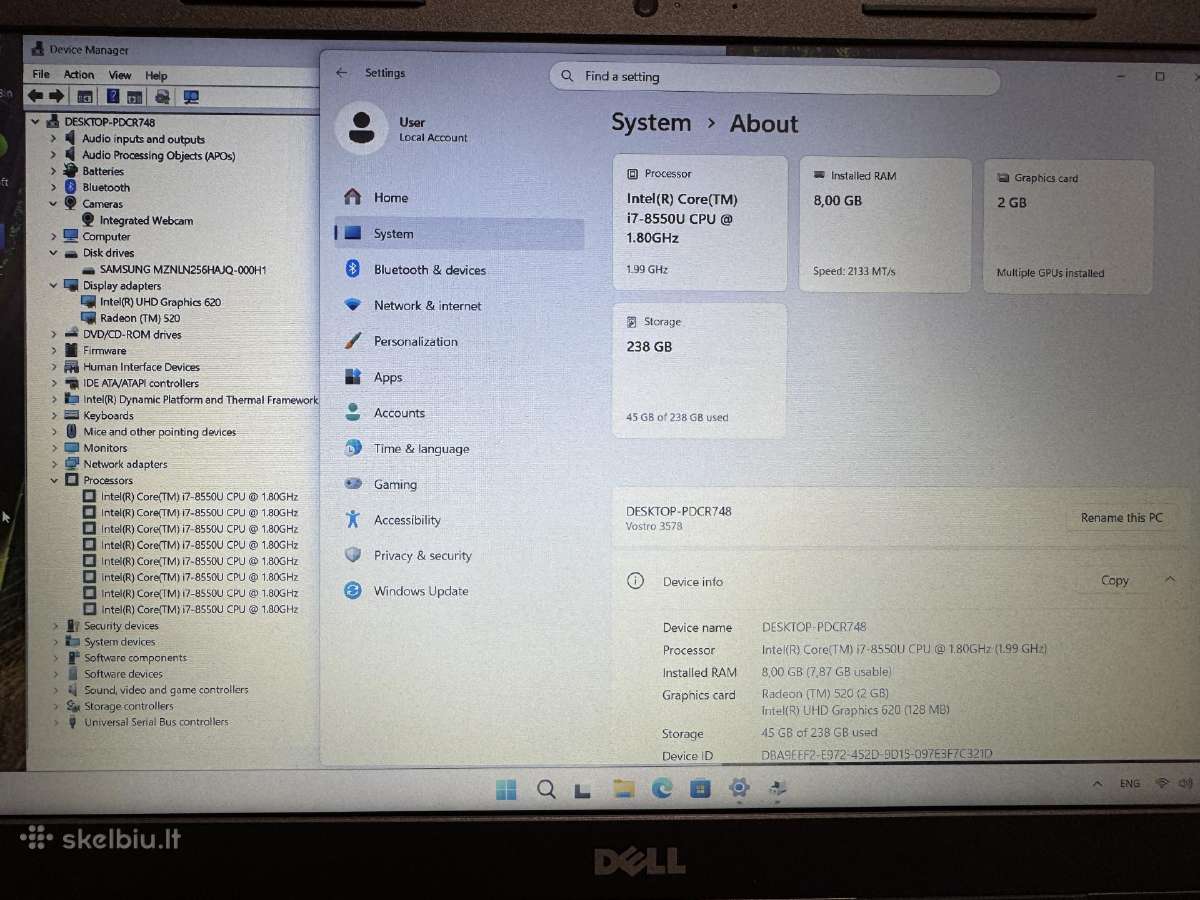Click System breadcrumb in About header
The width and height of the screenshot is (1200, 900).
[651, 123]
